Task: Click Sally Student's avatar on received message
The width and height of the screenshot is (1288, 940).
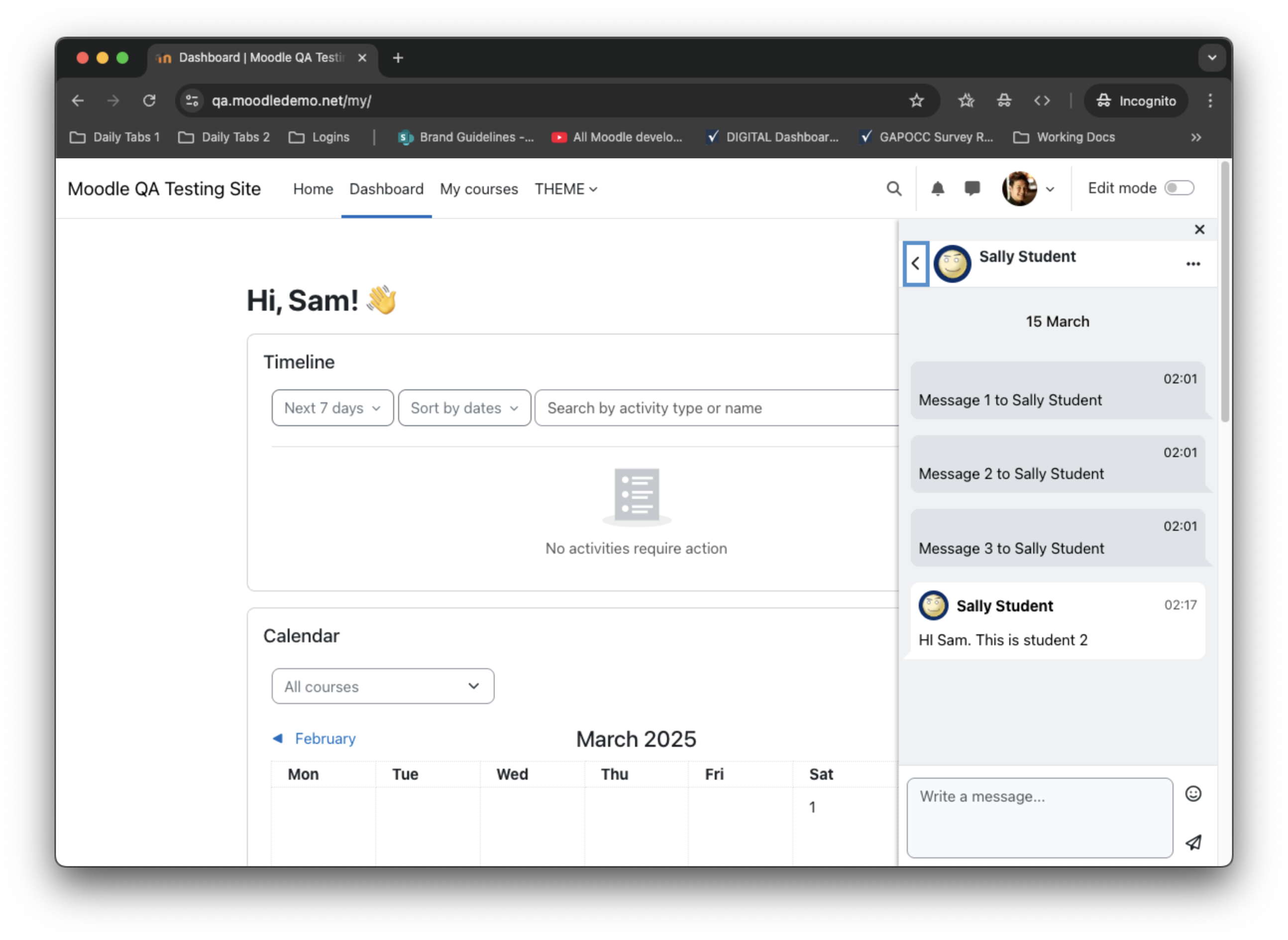Action: pos(933,605)
